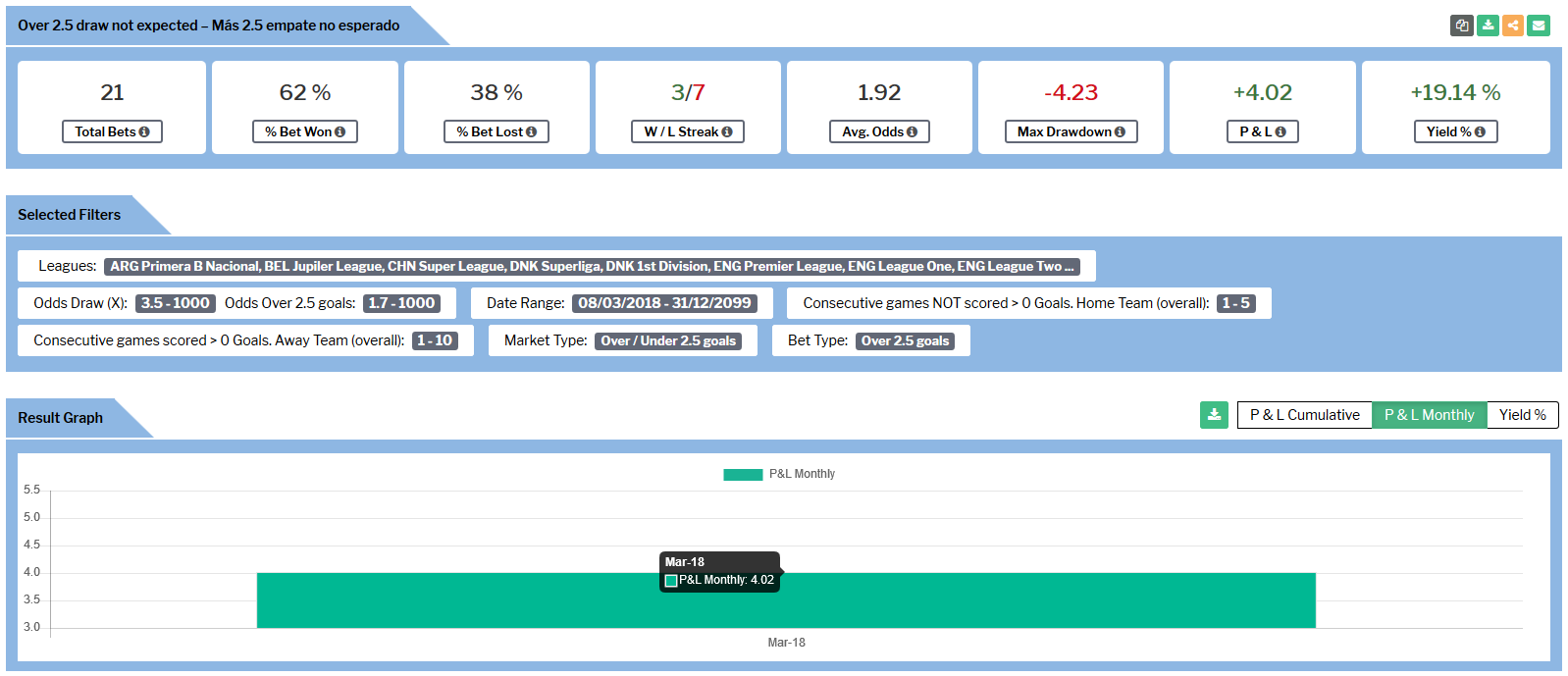Click the % Bet Lost label button
1568x676 pixels.
click(x=497, y=131)
